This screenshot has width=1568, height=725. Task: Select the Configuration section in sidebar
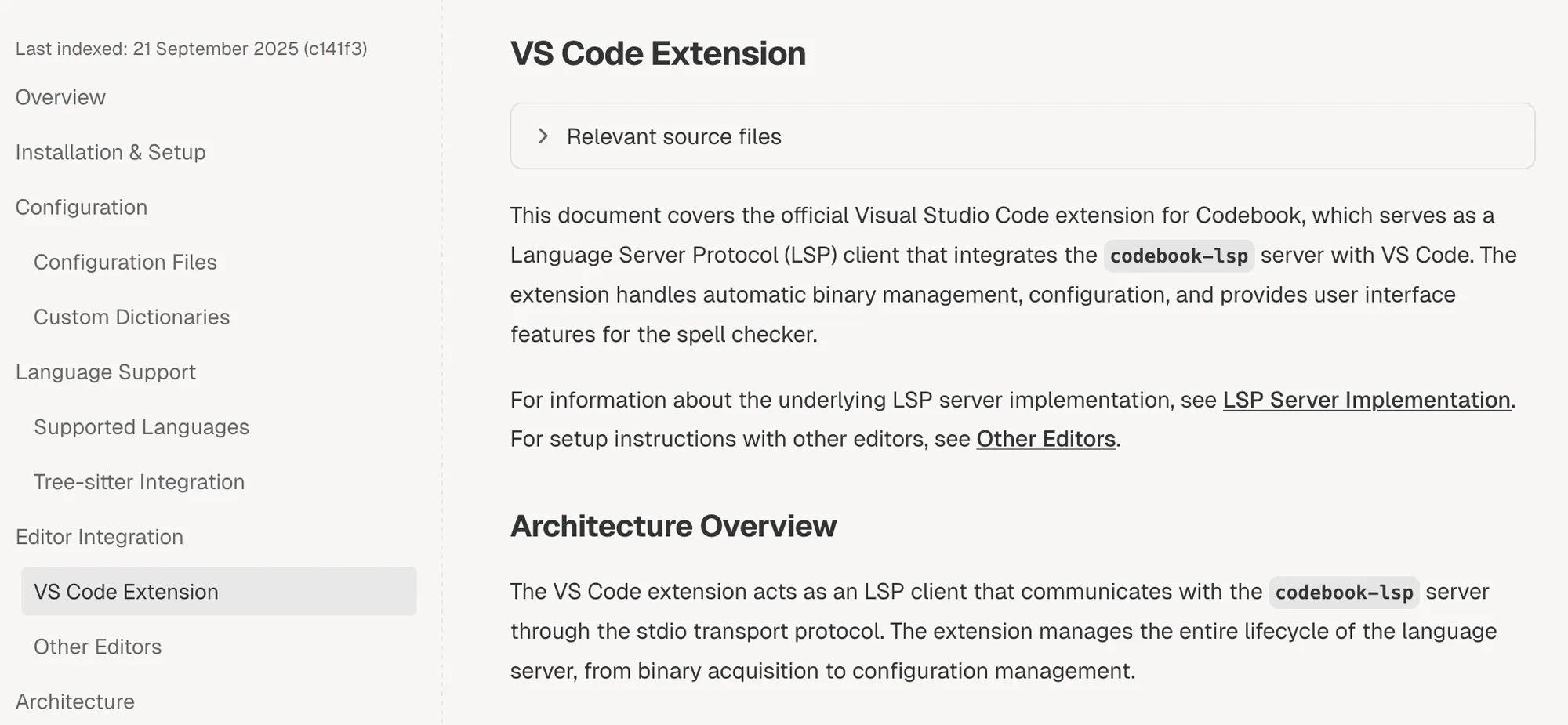(x=82, y=207)
